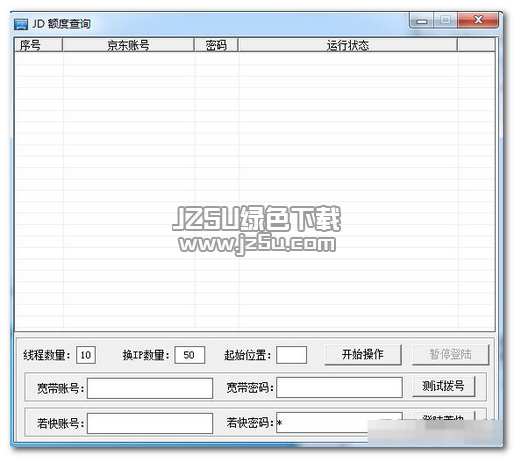Close the JD 额度查询 window
This screenshot has height=458, width=514.
(478, 20)
